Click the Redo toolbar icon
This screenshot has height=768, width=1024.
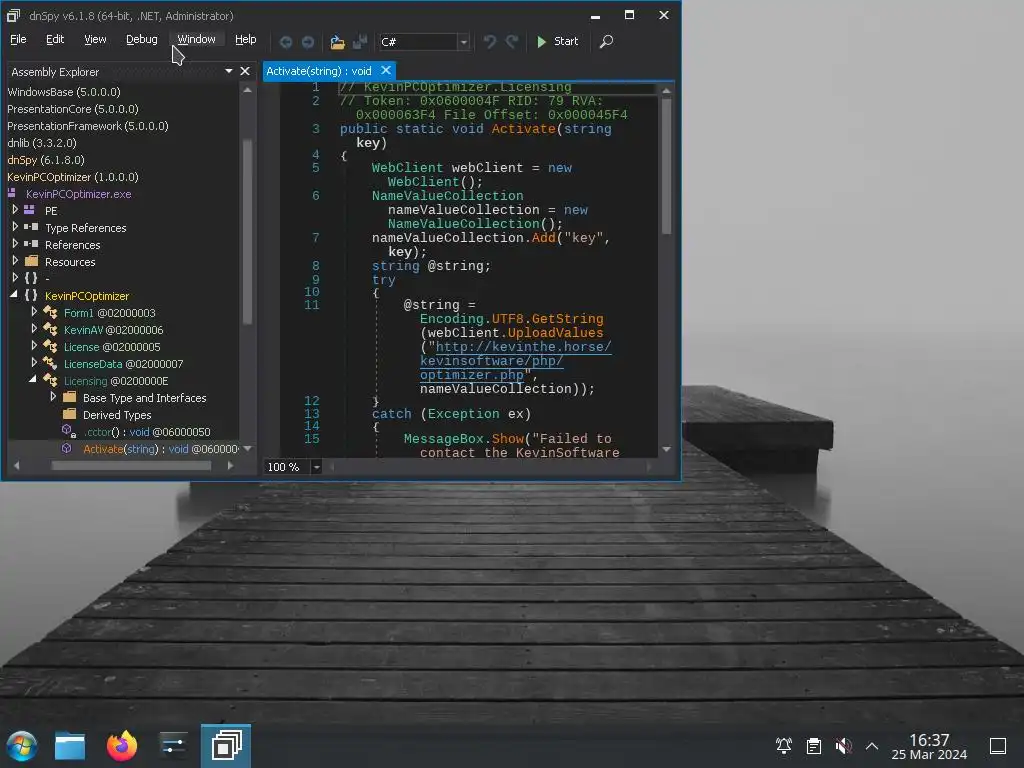click(512, 42)
